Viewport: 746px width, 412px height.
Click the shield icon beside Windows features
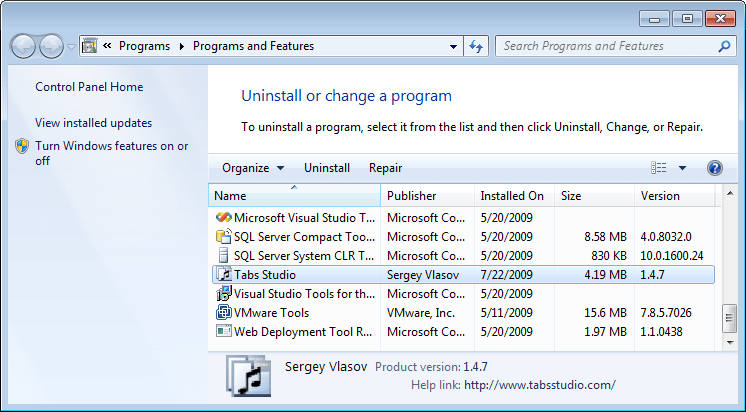click(22, 146)
